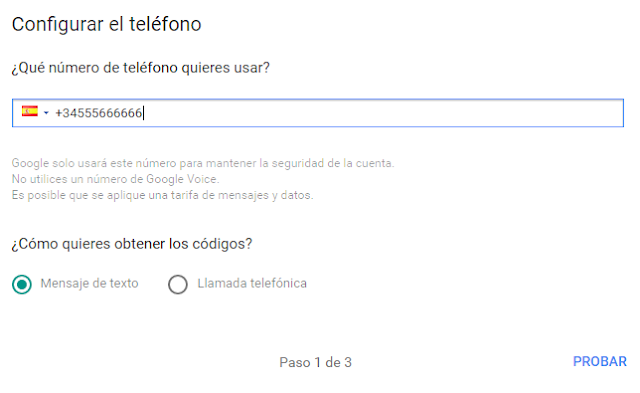Focus the phone number input field
The width and height of the screenshot is (640, 393).
coord(318,113)
